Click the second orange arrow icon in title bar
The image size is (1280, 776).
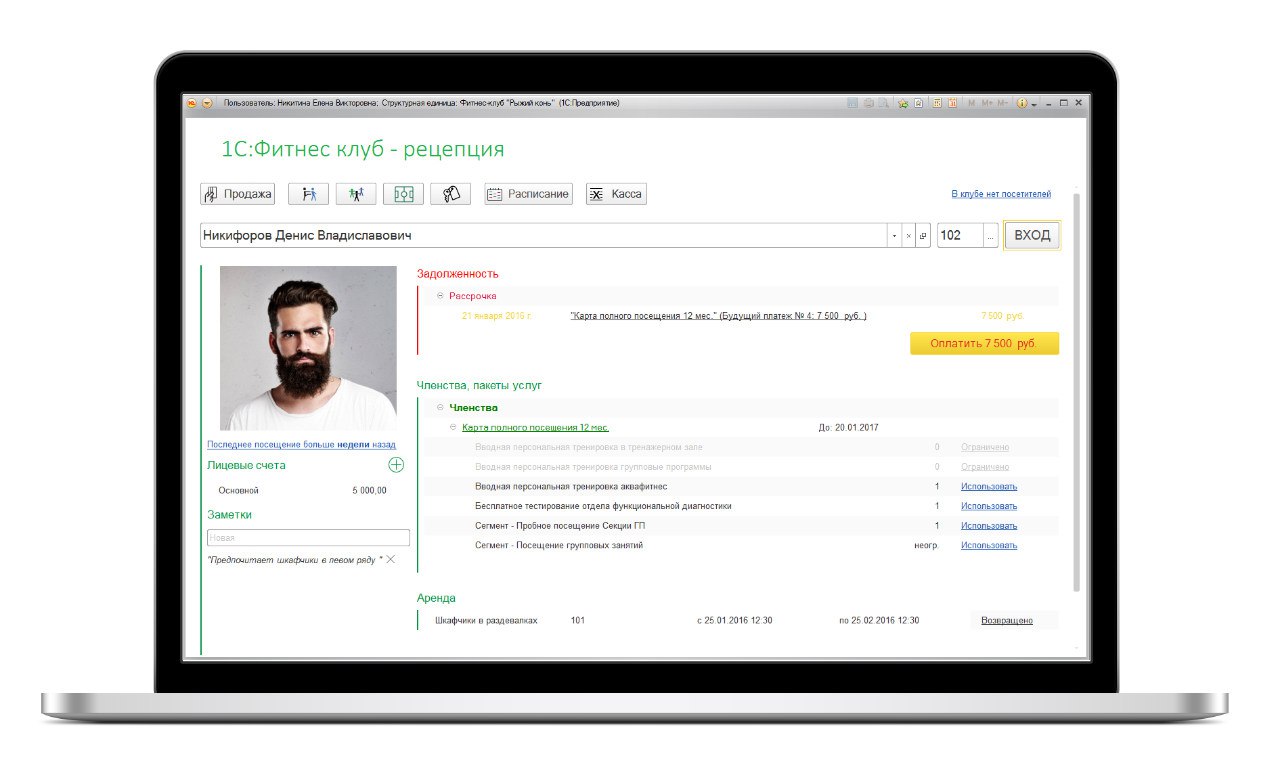(207, 102)
